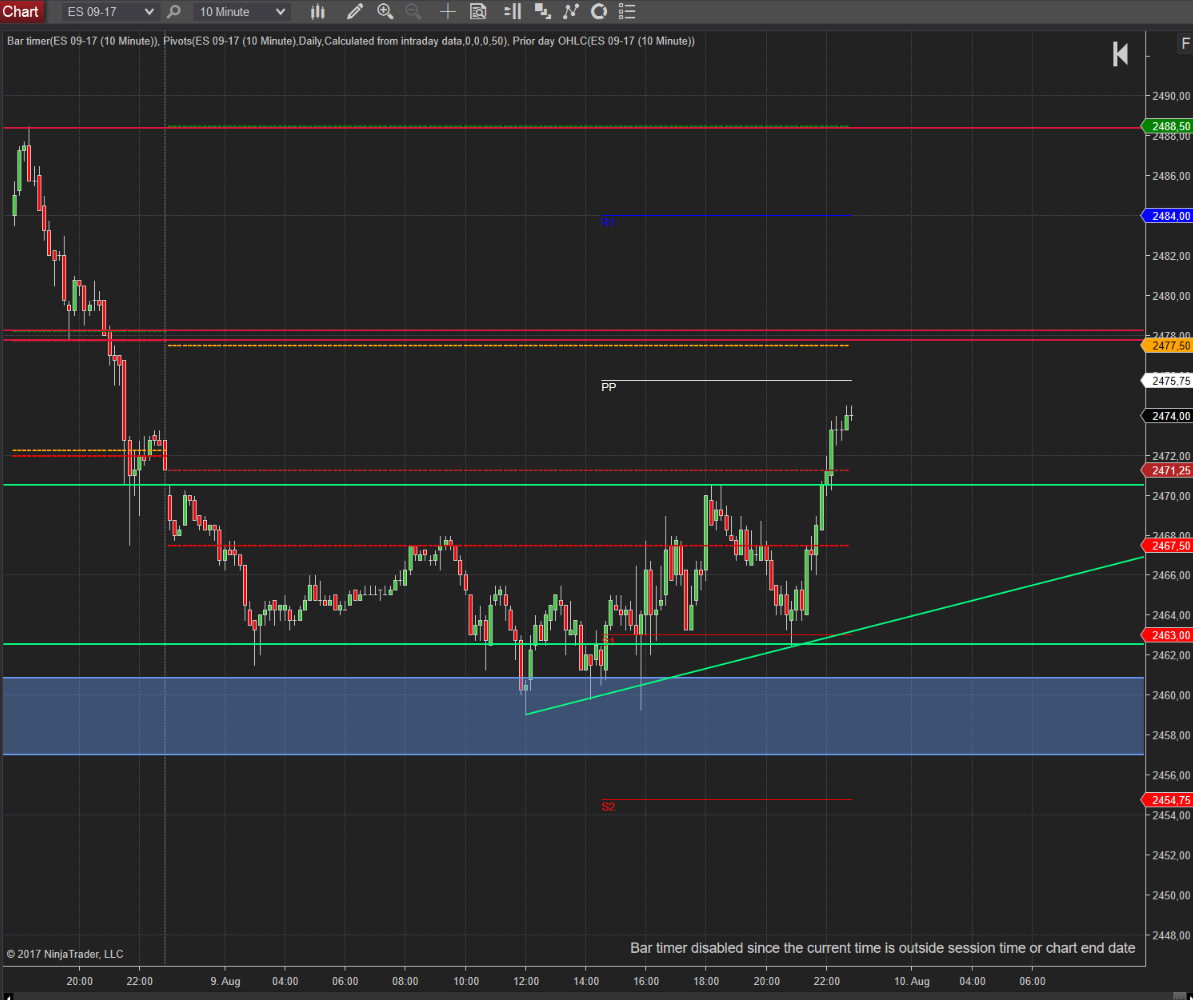This screenshot has height=1000, width=1193.
Task: Expand the 10 Minute interval dropdown
Action: point(280,12)
